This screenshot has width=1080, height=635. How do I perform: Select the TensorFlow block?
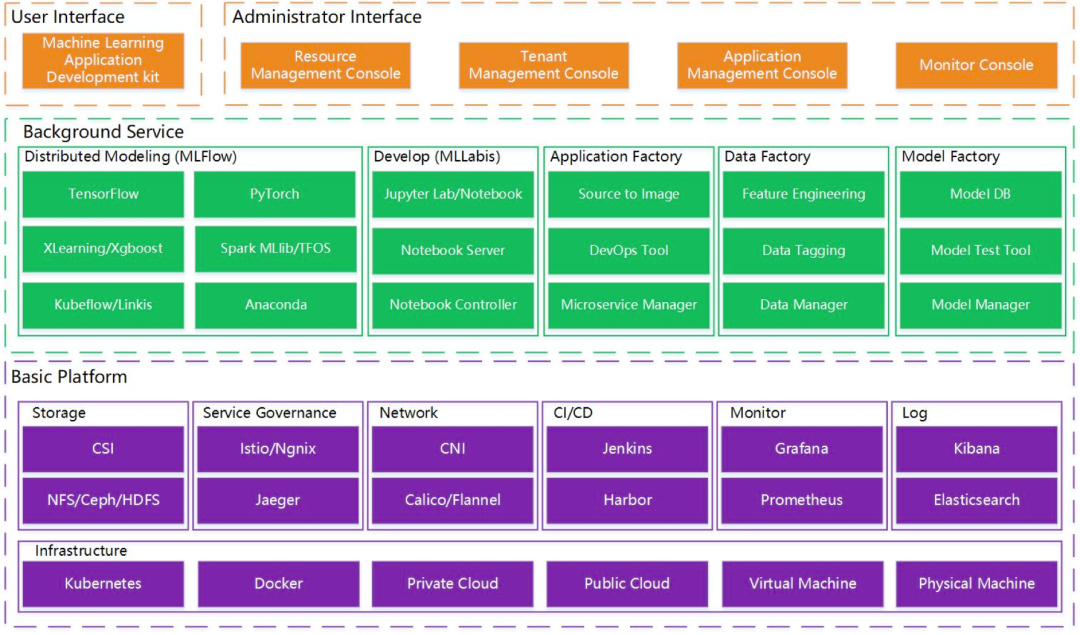click(x=103, y=194)
